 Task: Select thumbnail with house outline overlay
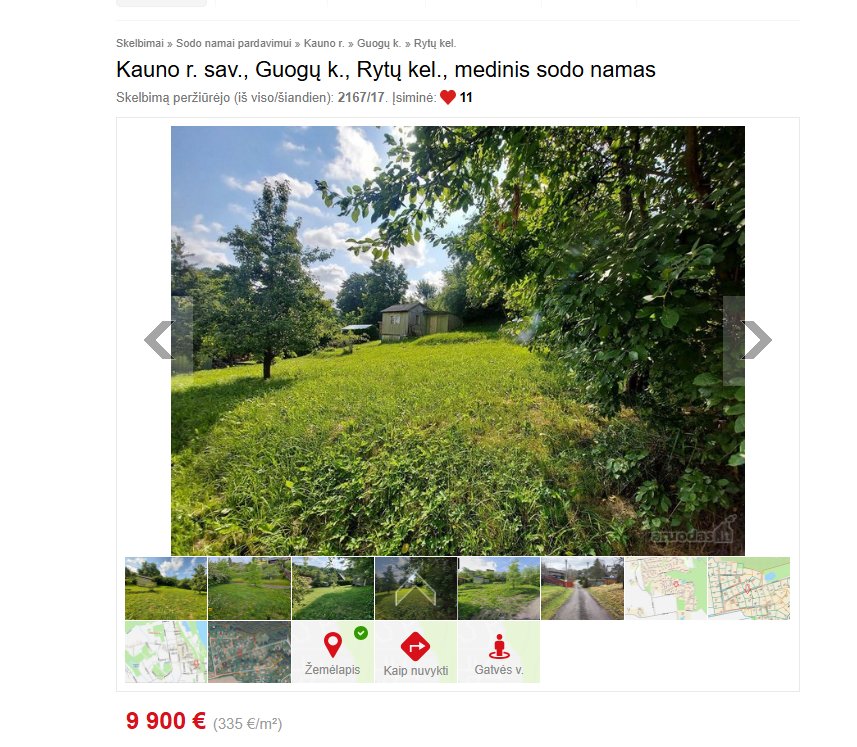click(x=415, y=588)
